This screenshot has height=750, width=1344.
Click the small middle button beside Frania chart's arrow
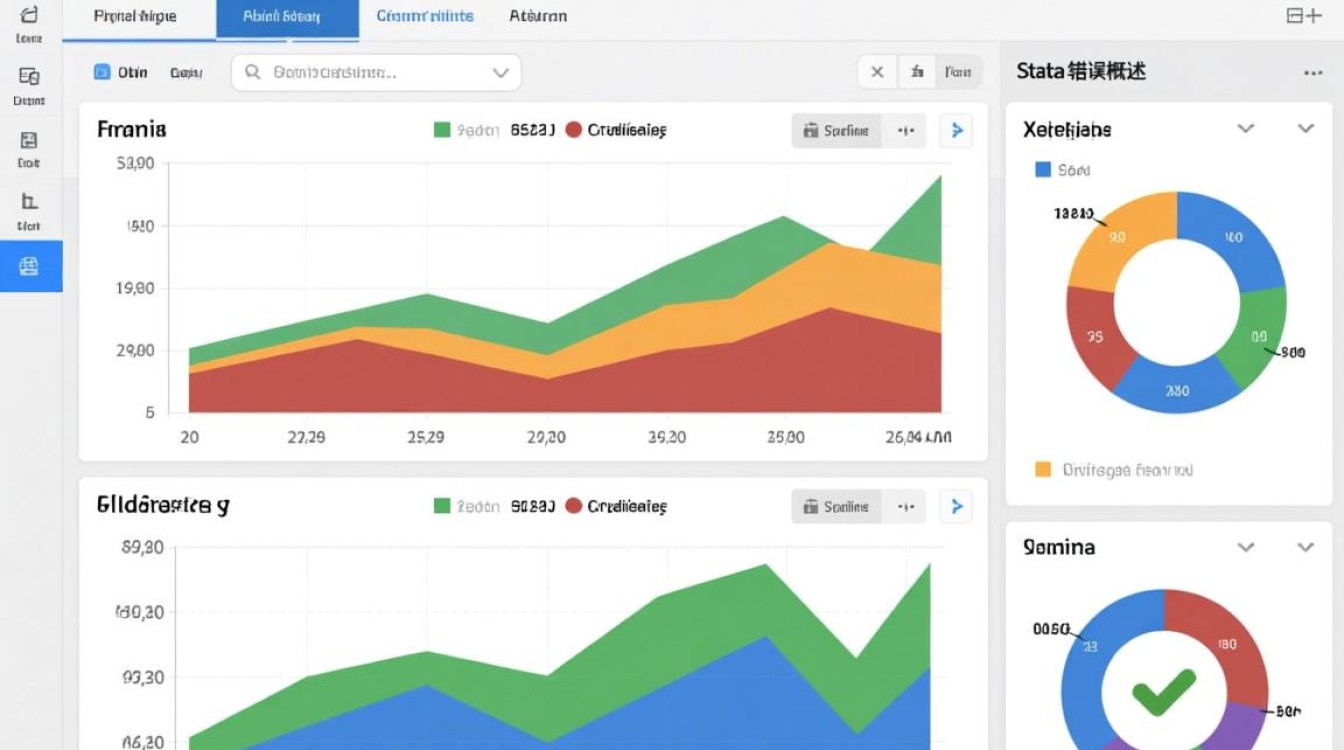coord(905,130)
